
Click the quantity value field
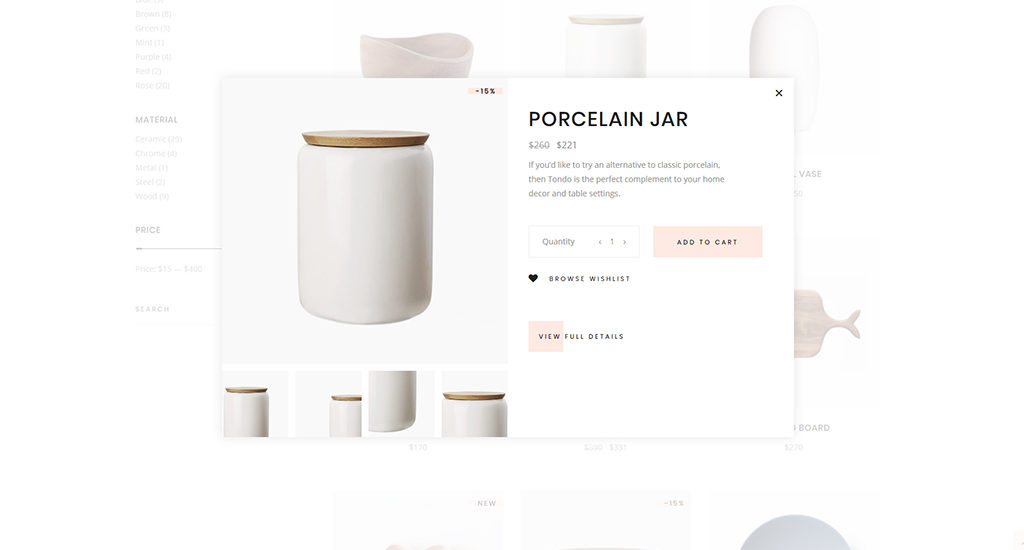point(612,242)
